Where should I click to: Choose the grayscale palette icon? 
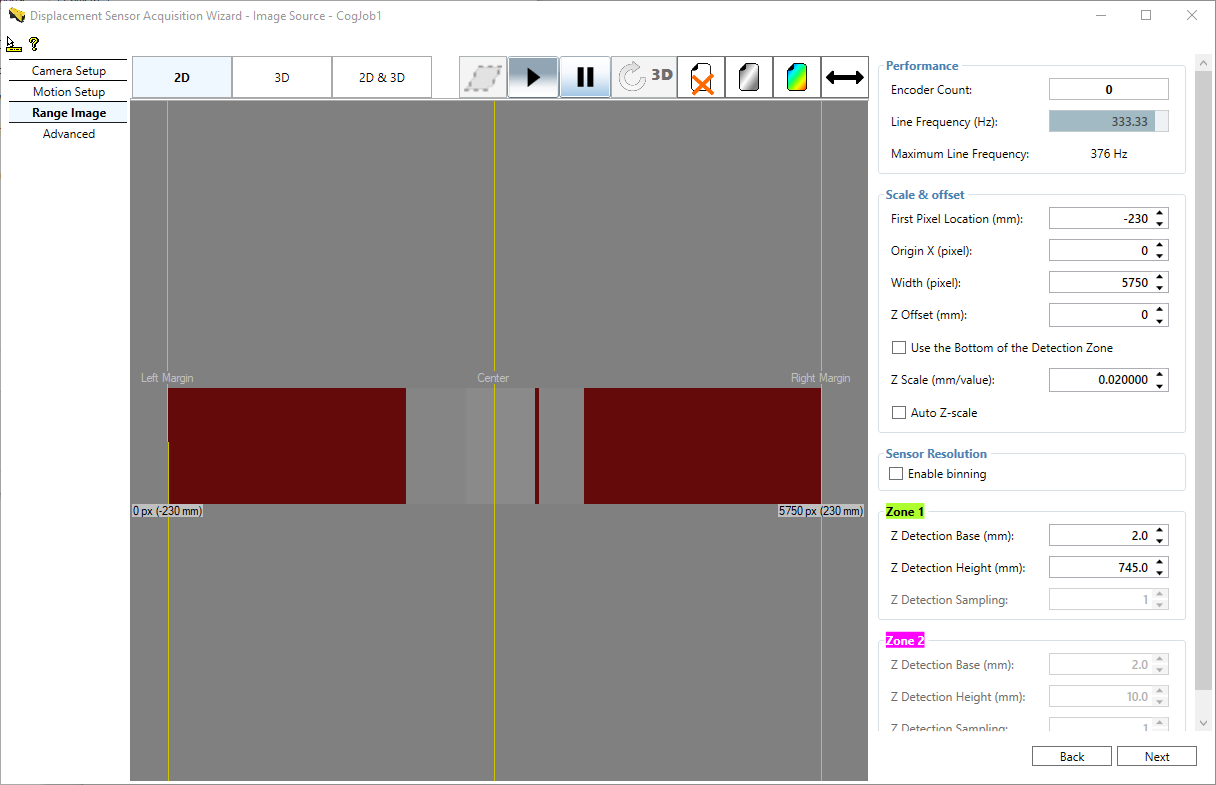coord(749,77)
